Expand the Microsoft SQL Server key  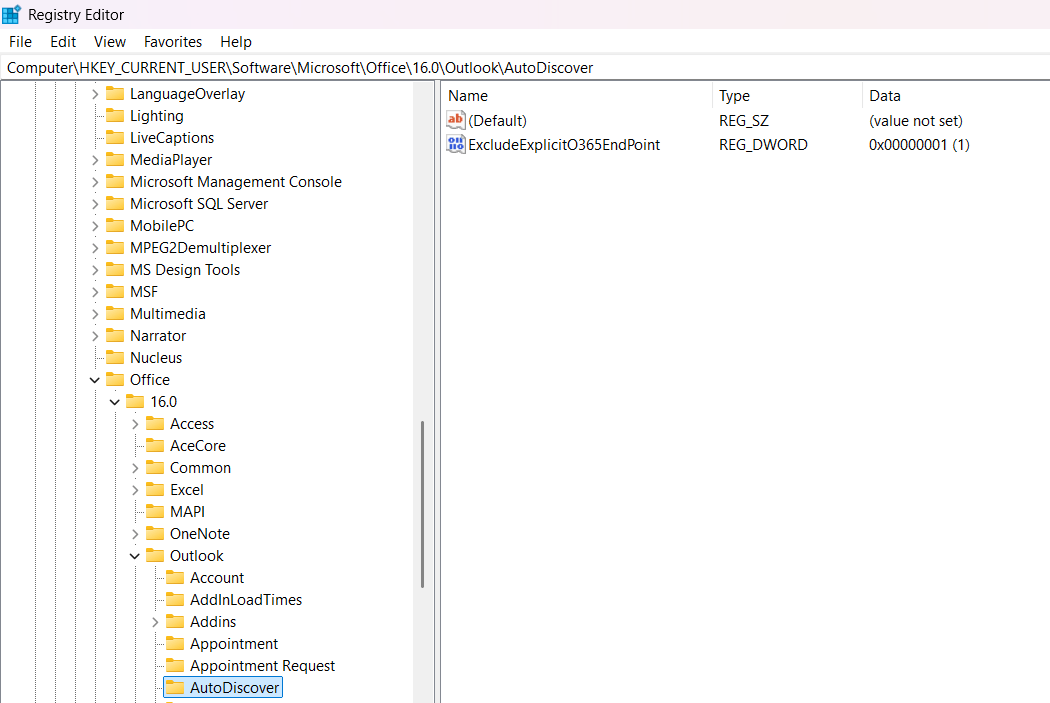point(95,204)
